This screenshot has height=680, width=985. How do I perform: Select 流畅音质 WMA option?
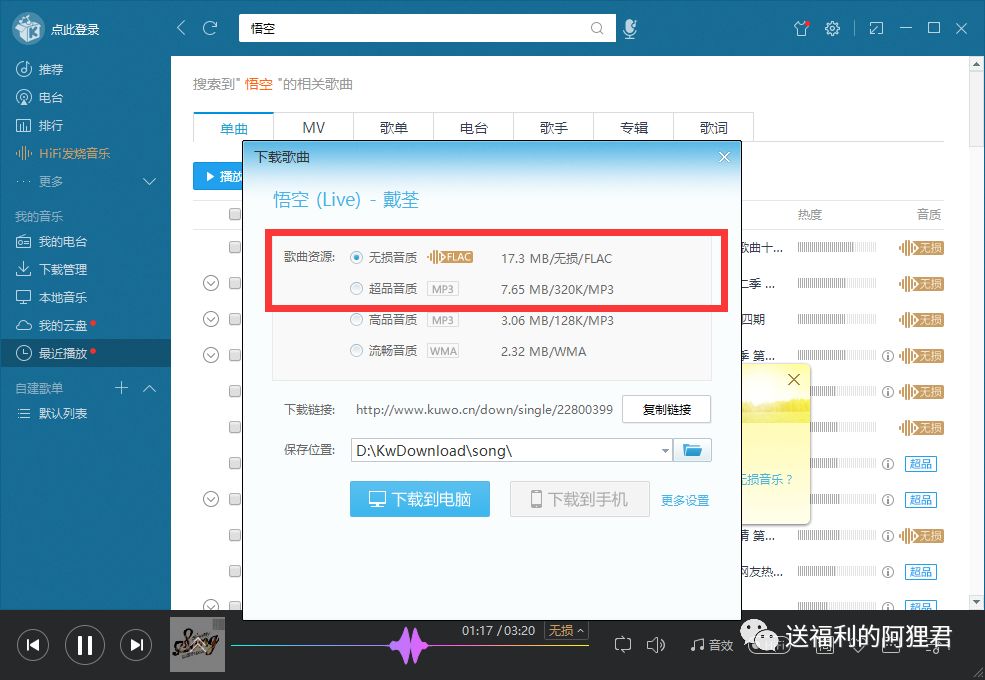click(x=357, y=351)
